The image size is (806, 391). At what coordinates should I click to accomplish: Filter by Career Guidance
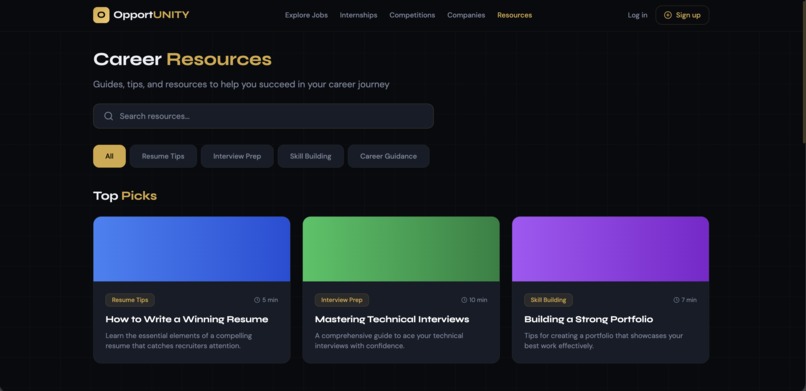click(x=389, y=156)
